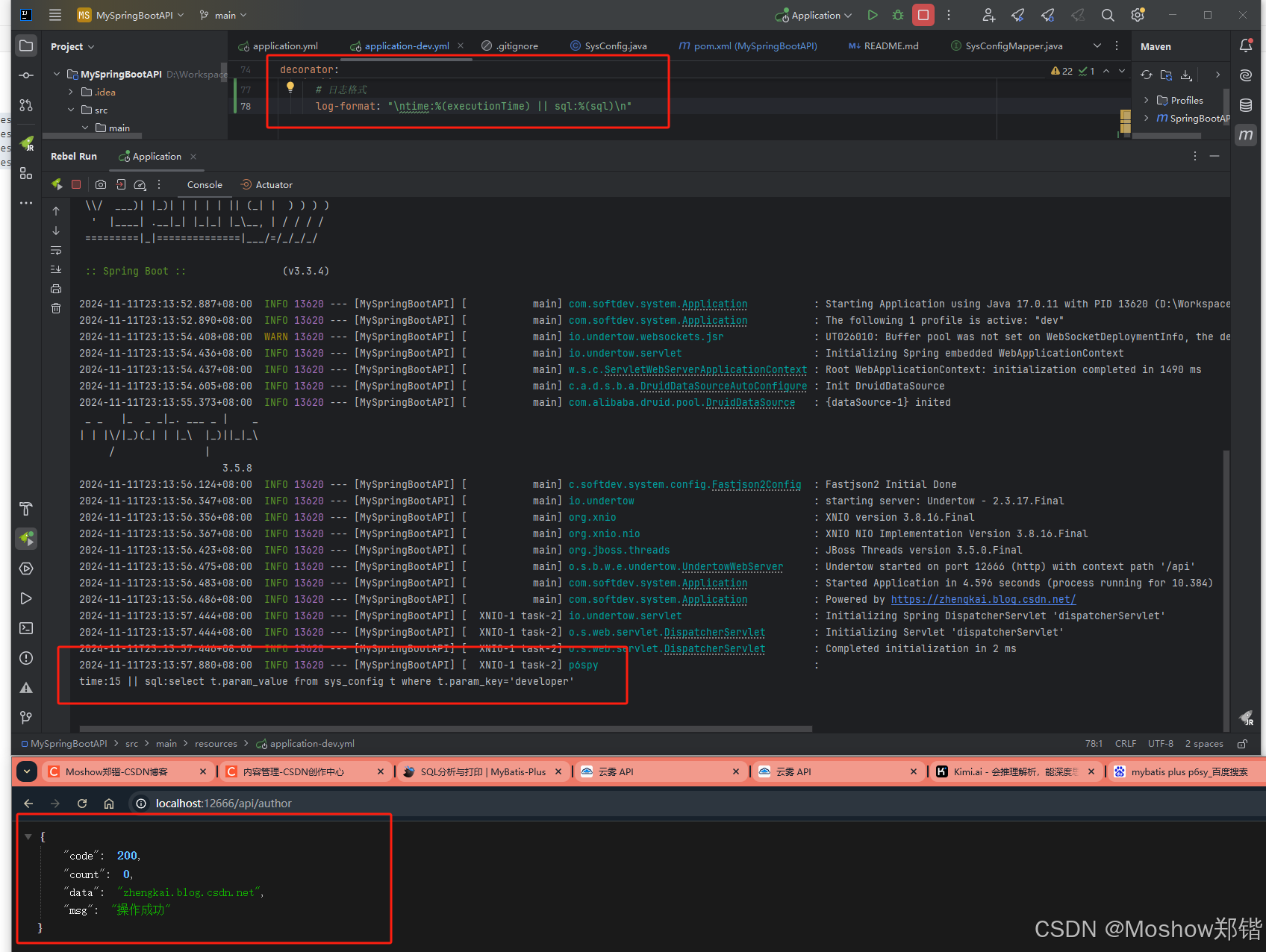The image size is (1266, 952).
Task: Open IDE Settings via the gear icon
Action: tap(1137, 15)
